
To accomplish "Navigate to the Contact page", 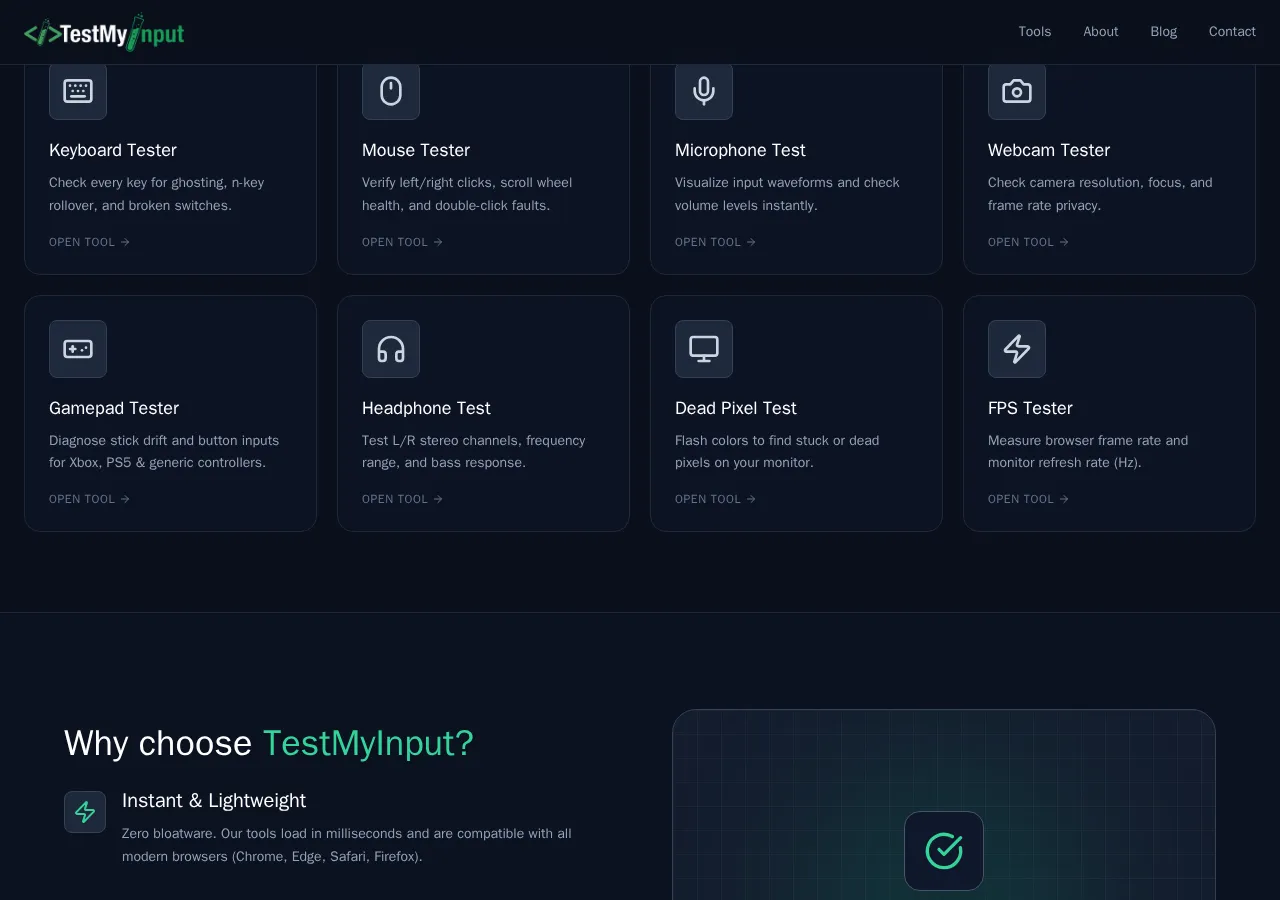I will pos(1232,32).
